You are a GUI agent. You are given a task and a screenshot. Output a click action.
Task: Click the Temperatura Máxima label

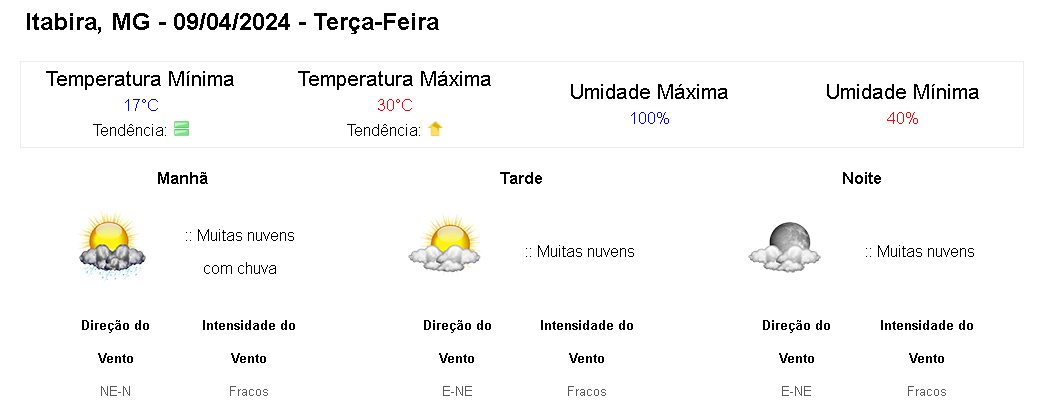394,79
